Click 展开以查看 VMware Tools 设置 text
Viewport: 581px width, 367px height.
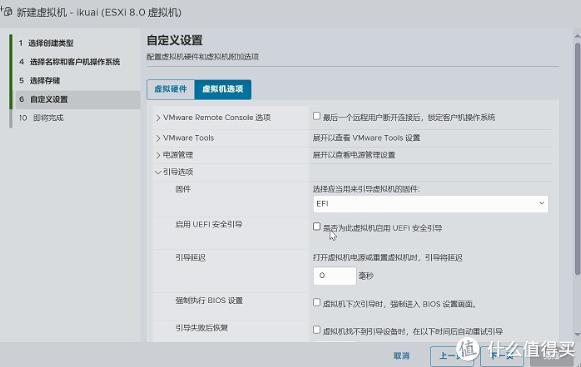(366, 138)
